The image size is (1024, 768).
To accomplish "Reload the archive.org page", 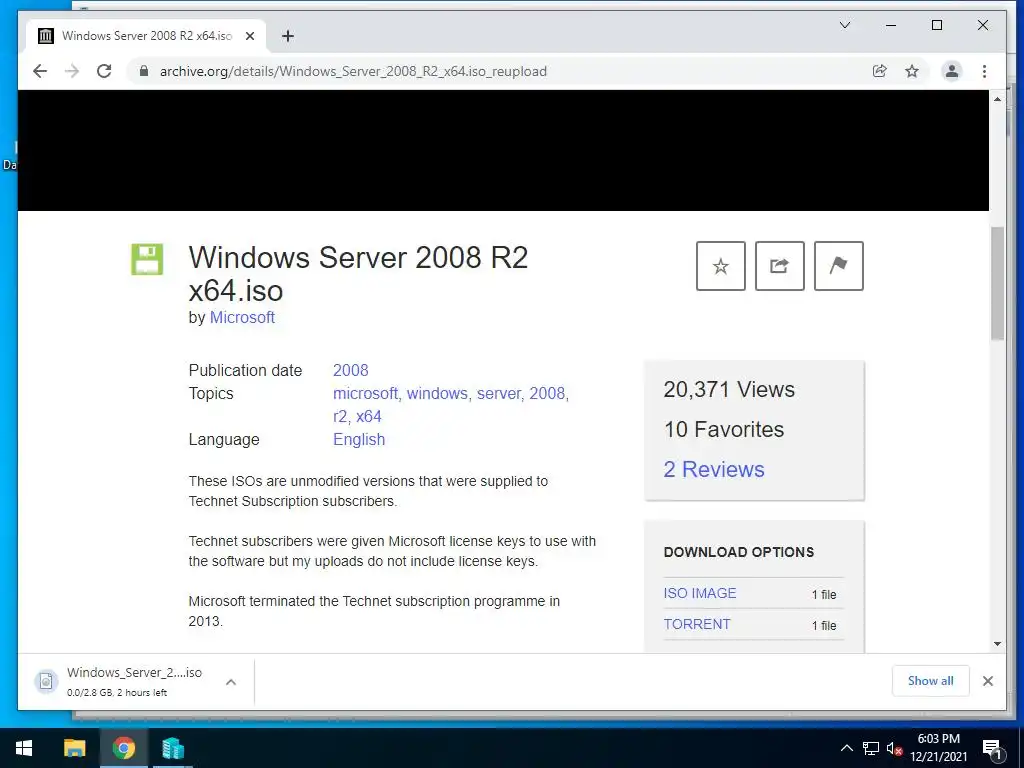I will pyautogui.click(x=104, y=71).
